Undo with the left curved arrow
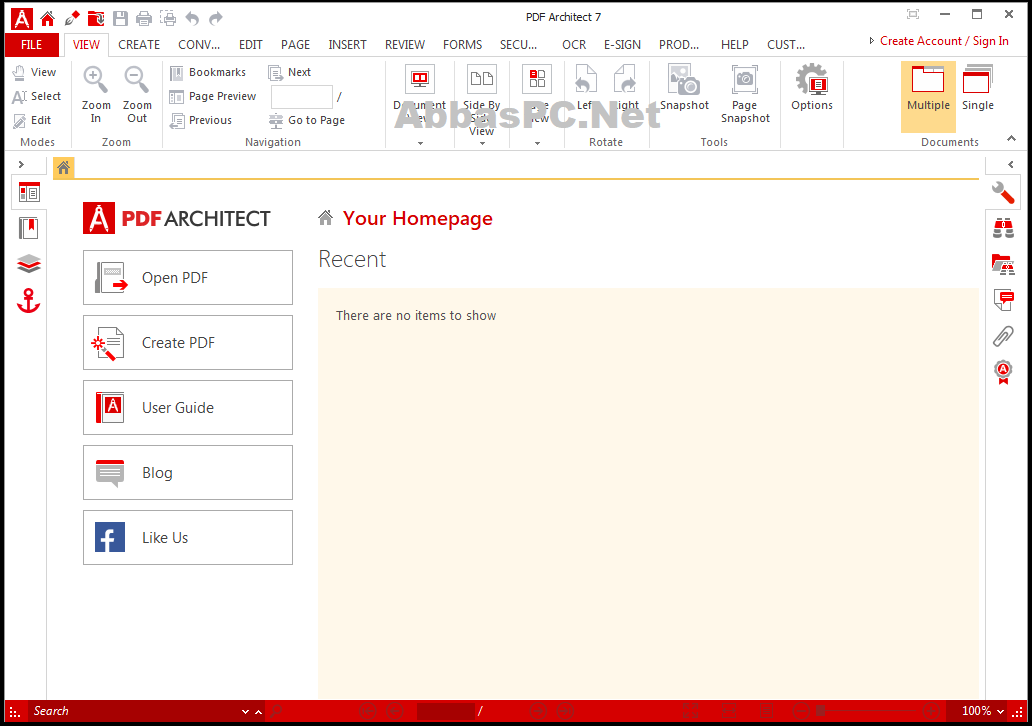The width and height of the screenshot is (1032, 726). click(x=192, y=18)
